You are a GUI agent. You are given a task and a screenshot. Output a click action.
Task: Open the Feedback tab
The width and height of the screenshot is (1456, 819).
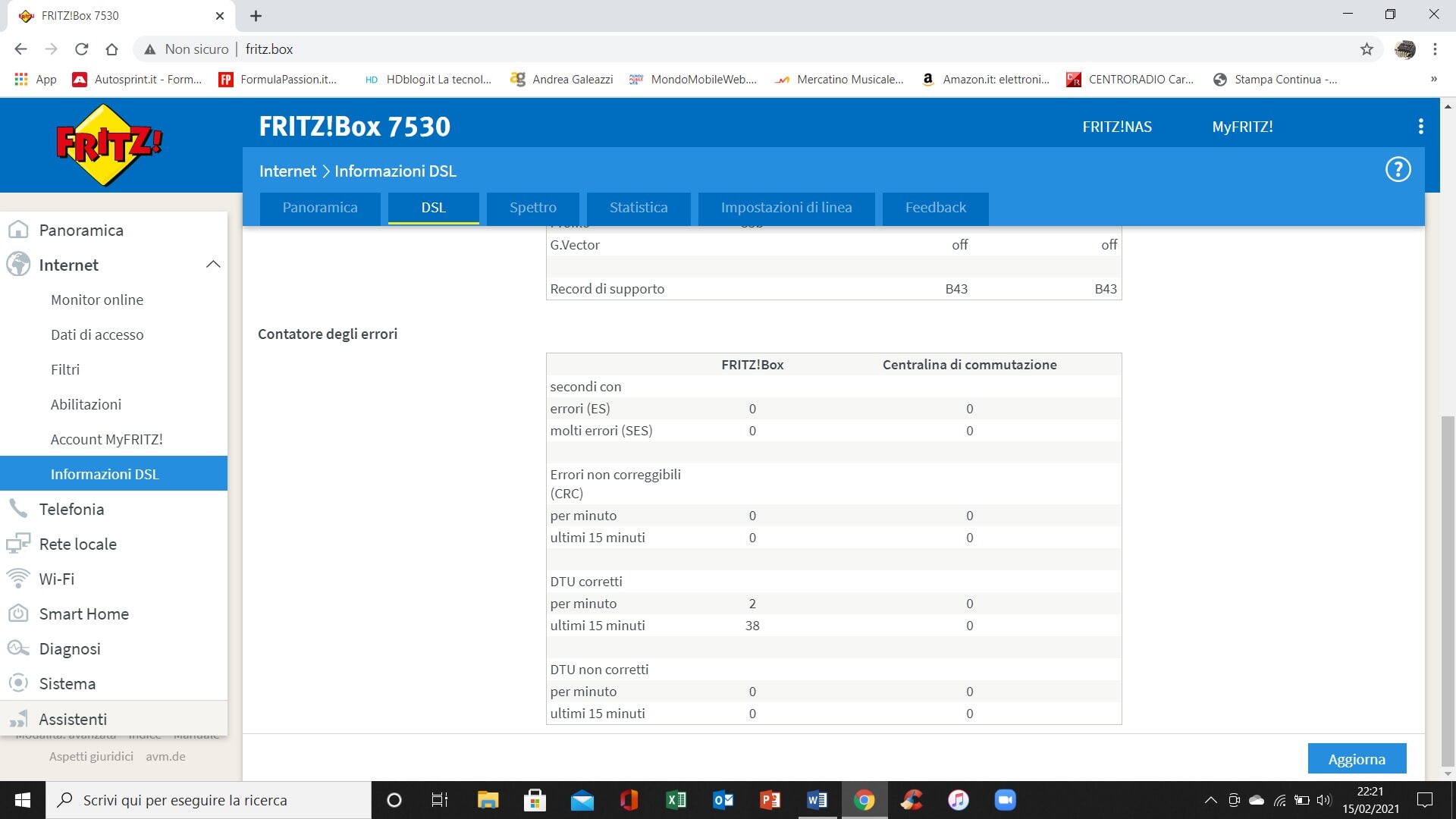(936, 208)
